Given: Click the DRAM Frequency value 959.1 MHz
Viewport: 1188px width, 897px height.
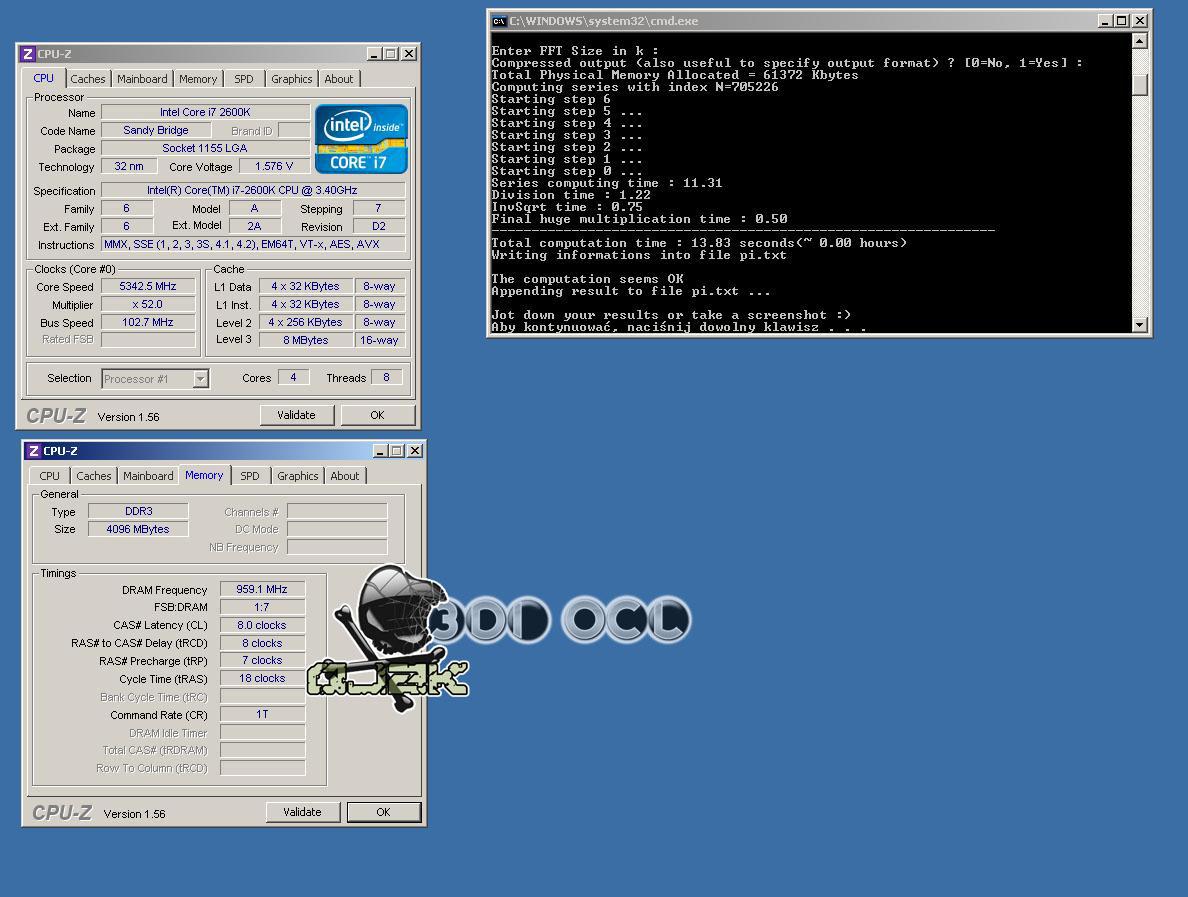Looking at the screenshot, I should pos(262,589).
